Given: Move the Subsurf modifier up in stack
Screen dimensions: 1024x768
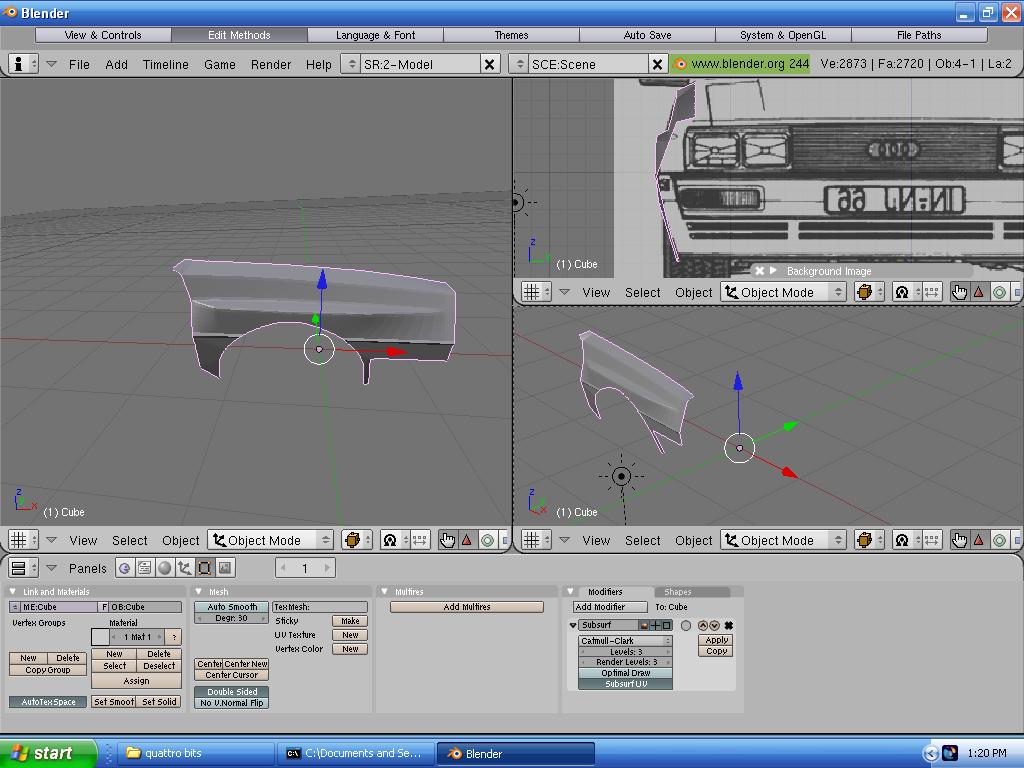Looking at the screenshot, I should coord(702,625).
